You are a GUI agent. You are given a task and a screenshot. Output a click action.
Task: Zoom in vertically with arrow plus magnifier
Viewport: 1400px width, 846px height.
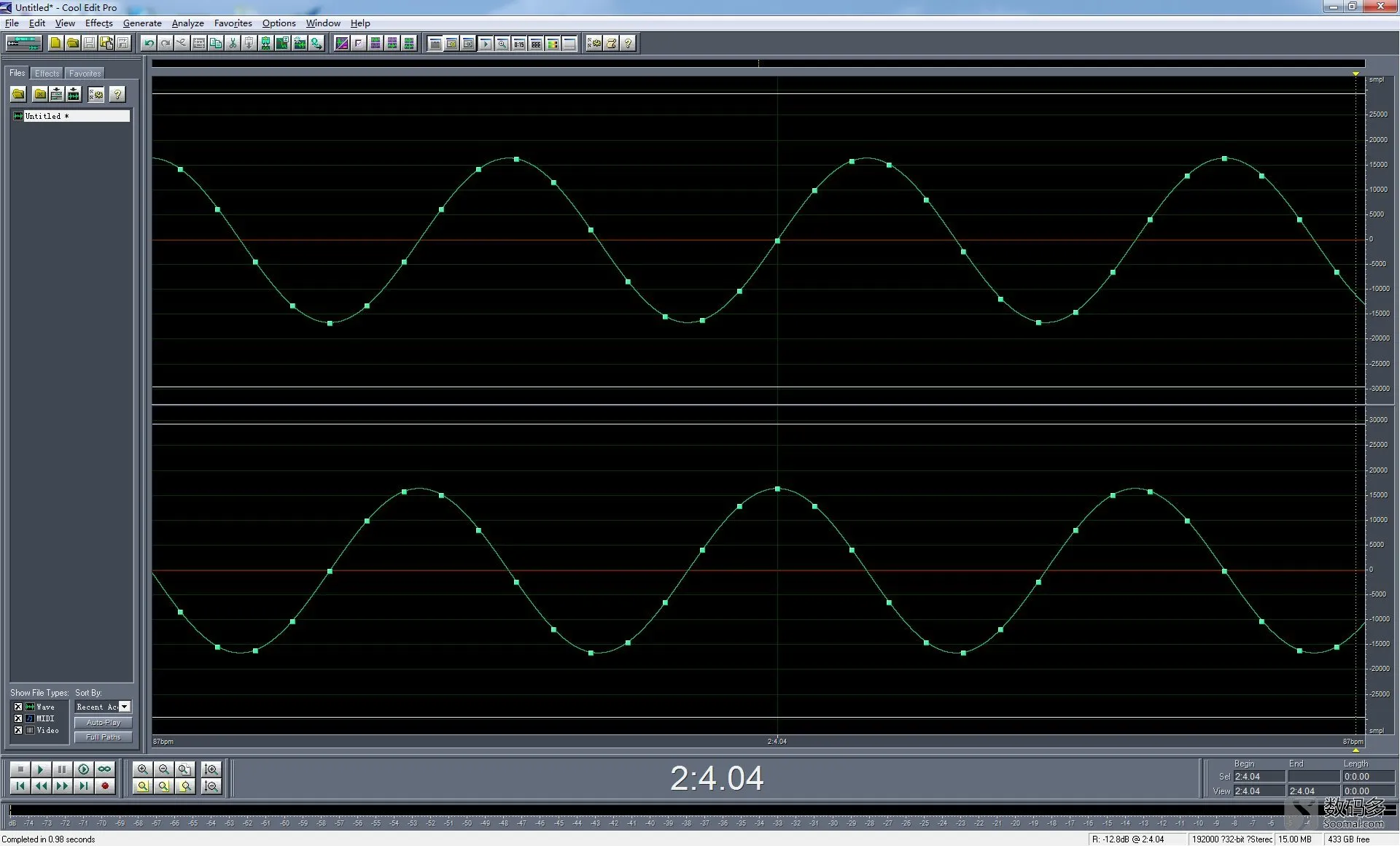coord(211,769)
